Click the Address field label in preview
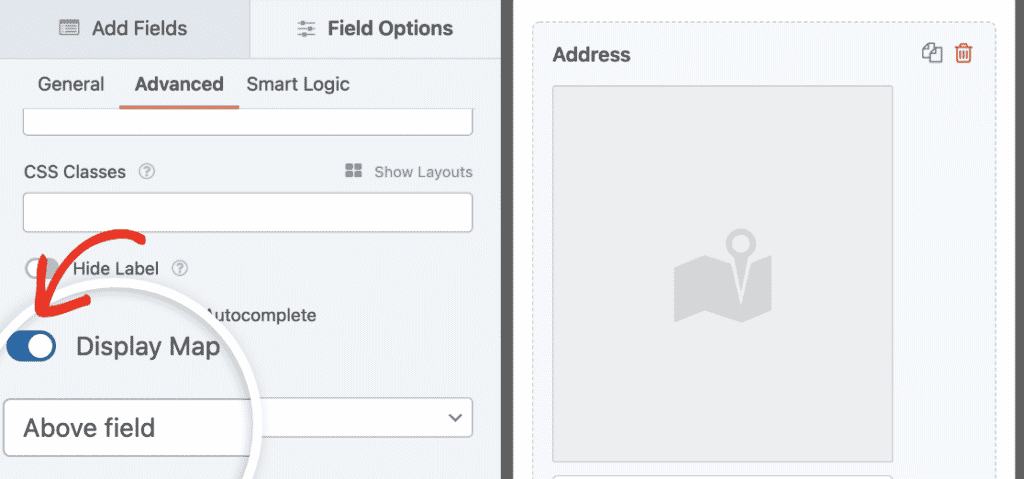1024x479 pixels. click(591, 54)
